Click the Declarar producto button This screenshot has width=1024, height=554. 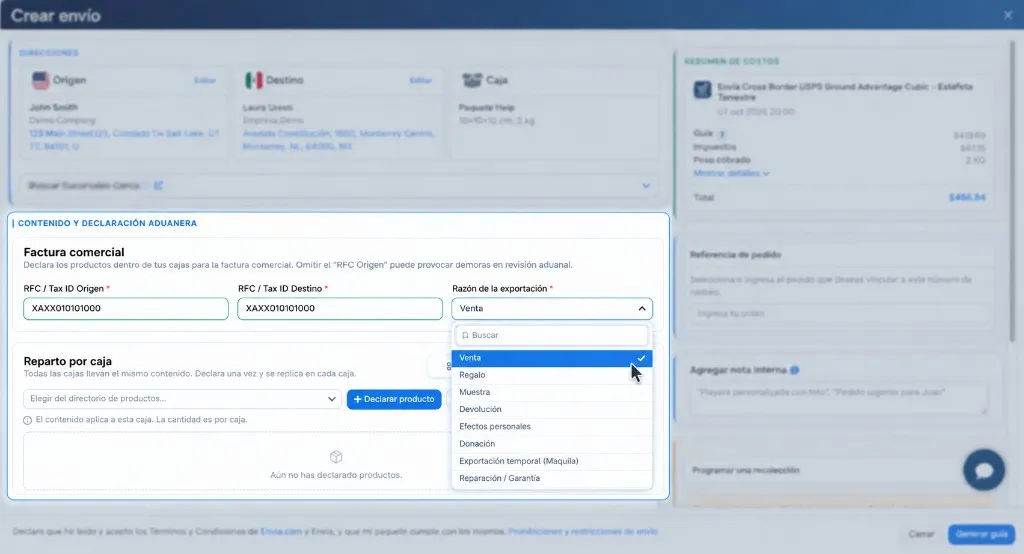(x=394, y=399)
